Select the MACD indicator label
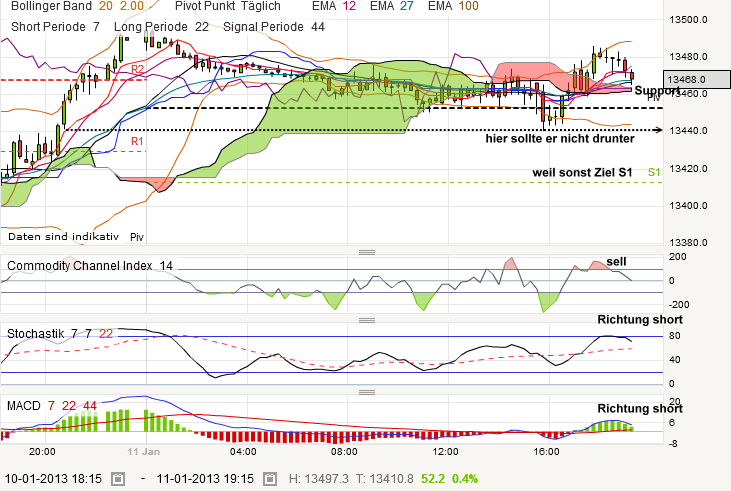 click(x=24, y=406)
